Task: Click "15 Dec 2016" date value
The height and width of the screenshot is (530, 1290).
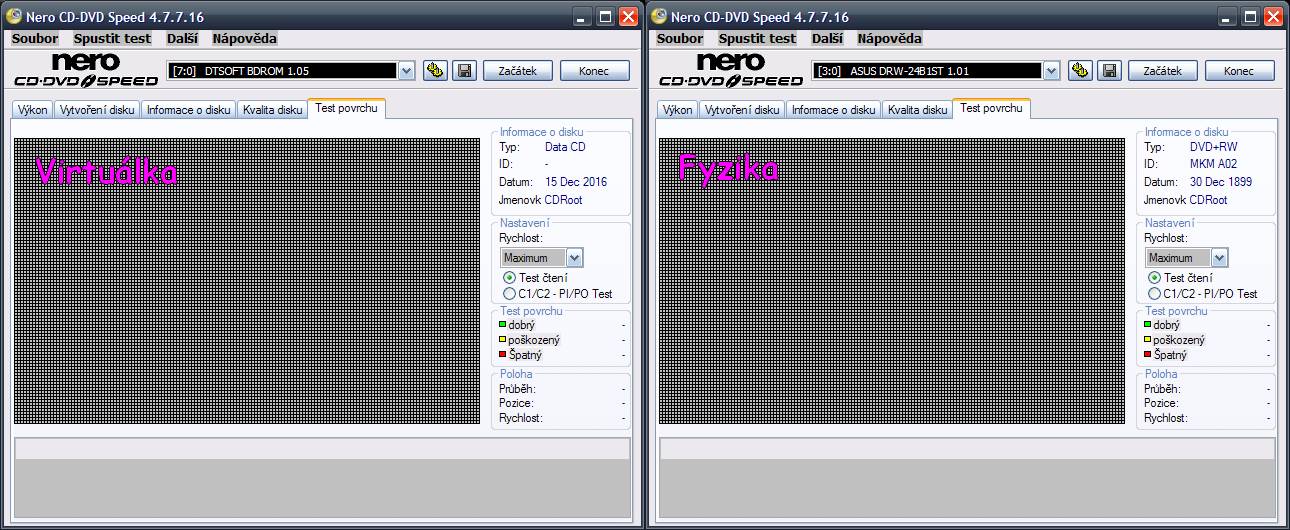Action: (x=576, y=182)
